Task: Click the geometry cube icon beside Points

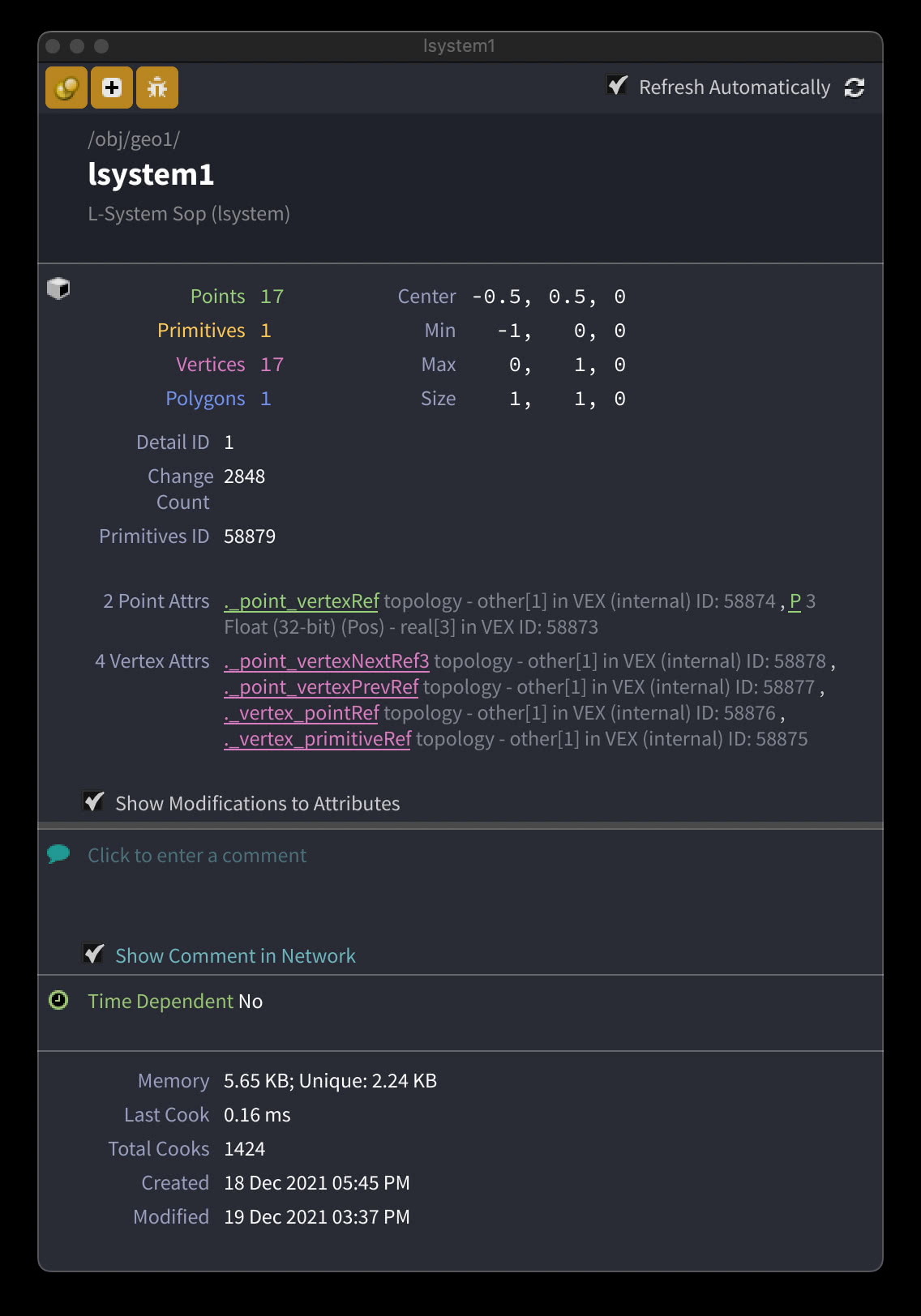Action: [x=58, y=288]
